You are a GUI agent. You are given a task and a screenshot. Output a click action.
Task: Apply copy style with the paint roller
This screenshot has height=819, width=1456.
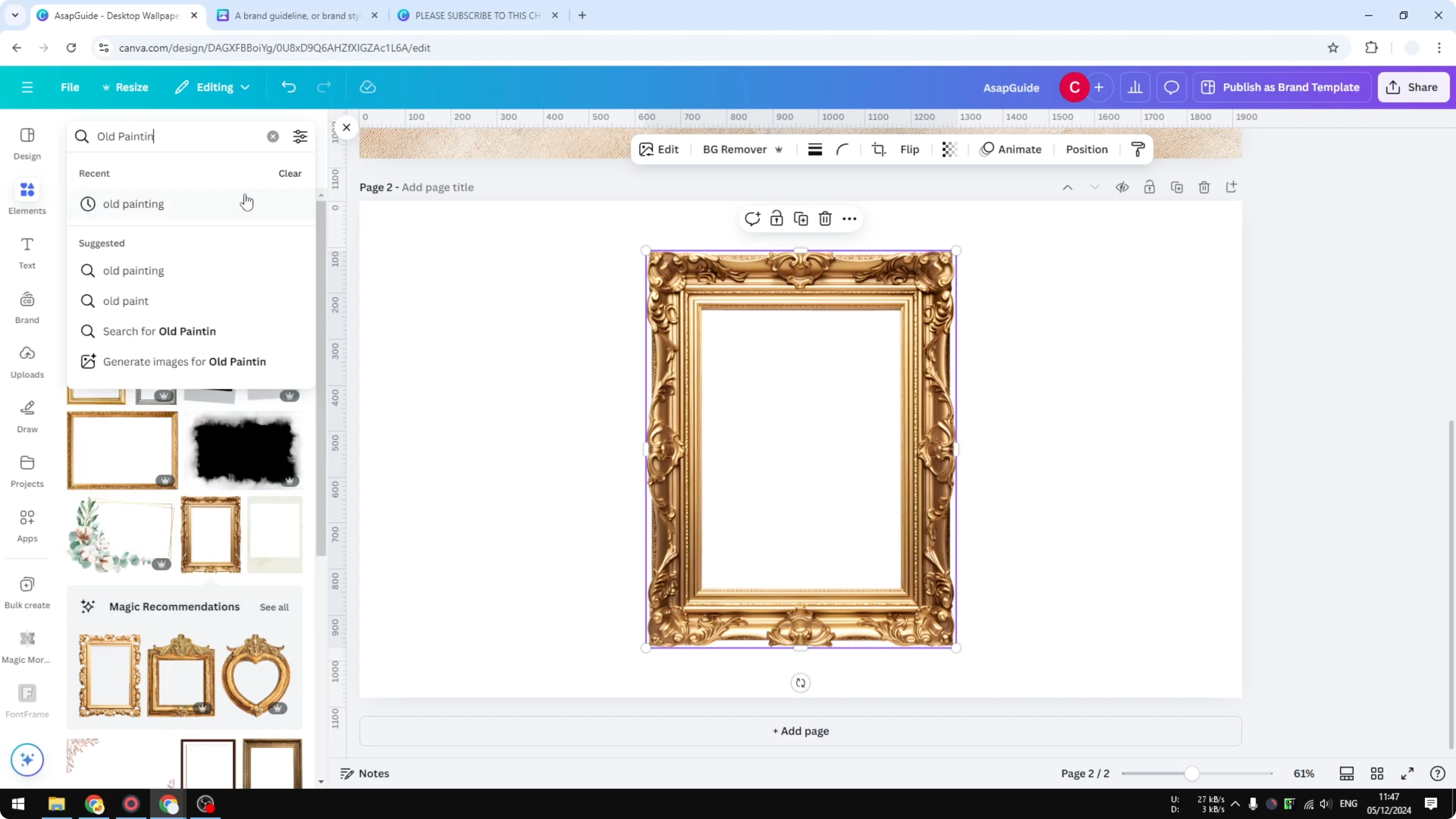(x=1138, y=149)
